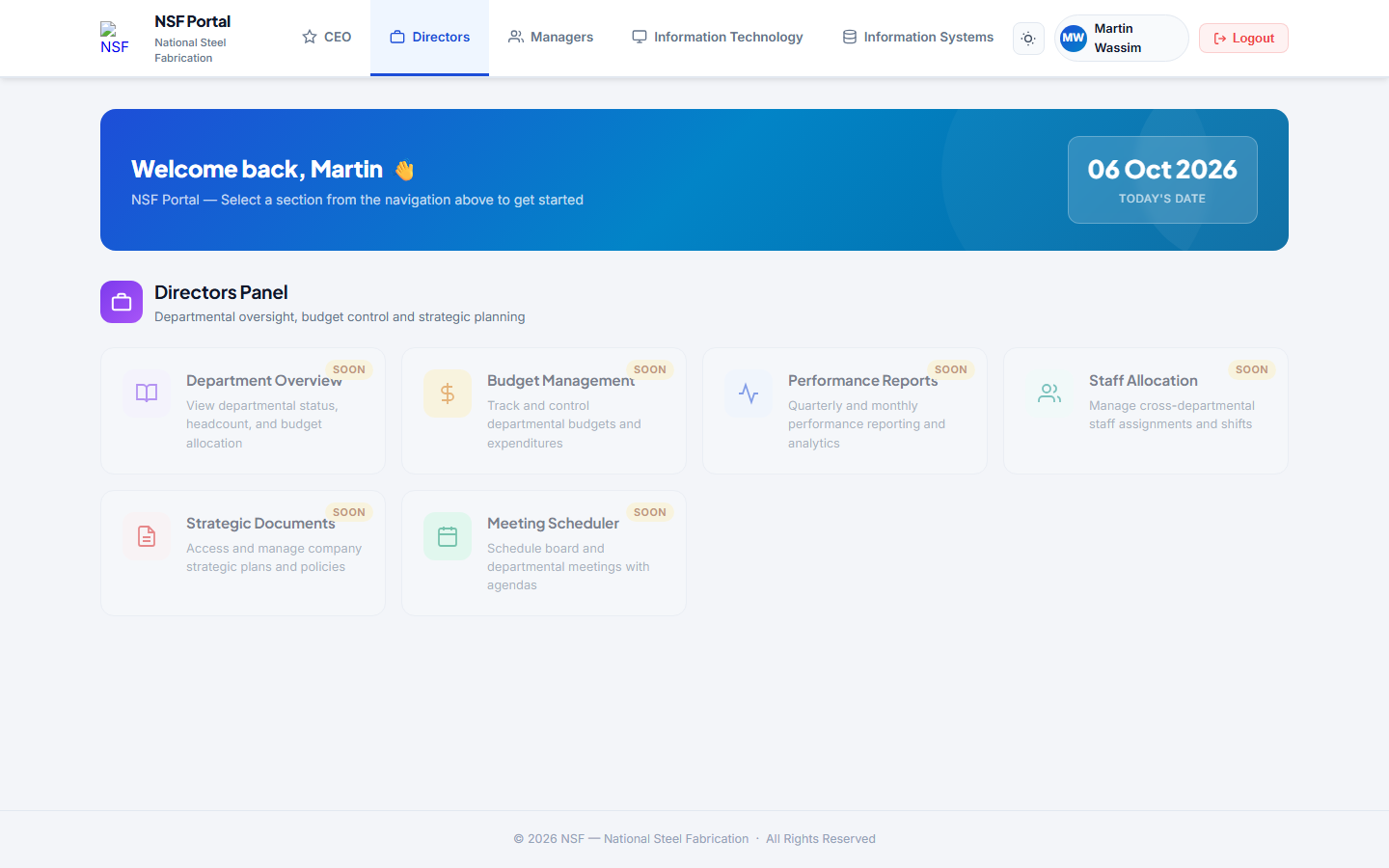
Task: Select the Directors tab
Action: [430, 38]
